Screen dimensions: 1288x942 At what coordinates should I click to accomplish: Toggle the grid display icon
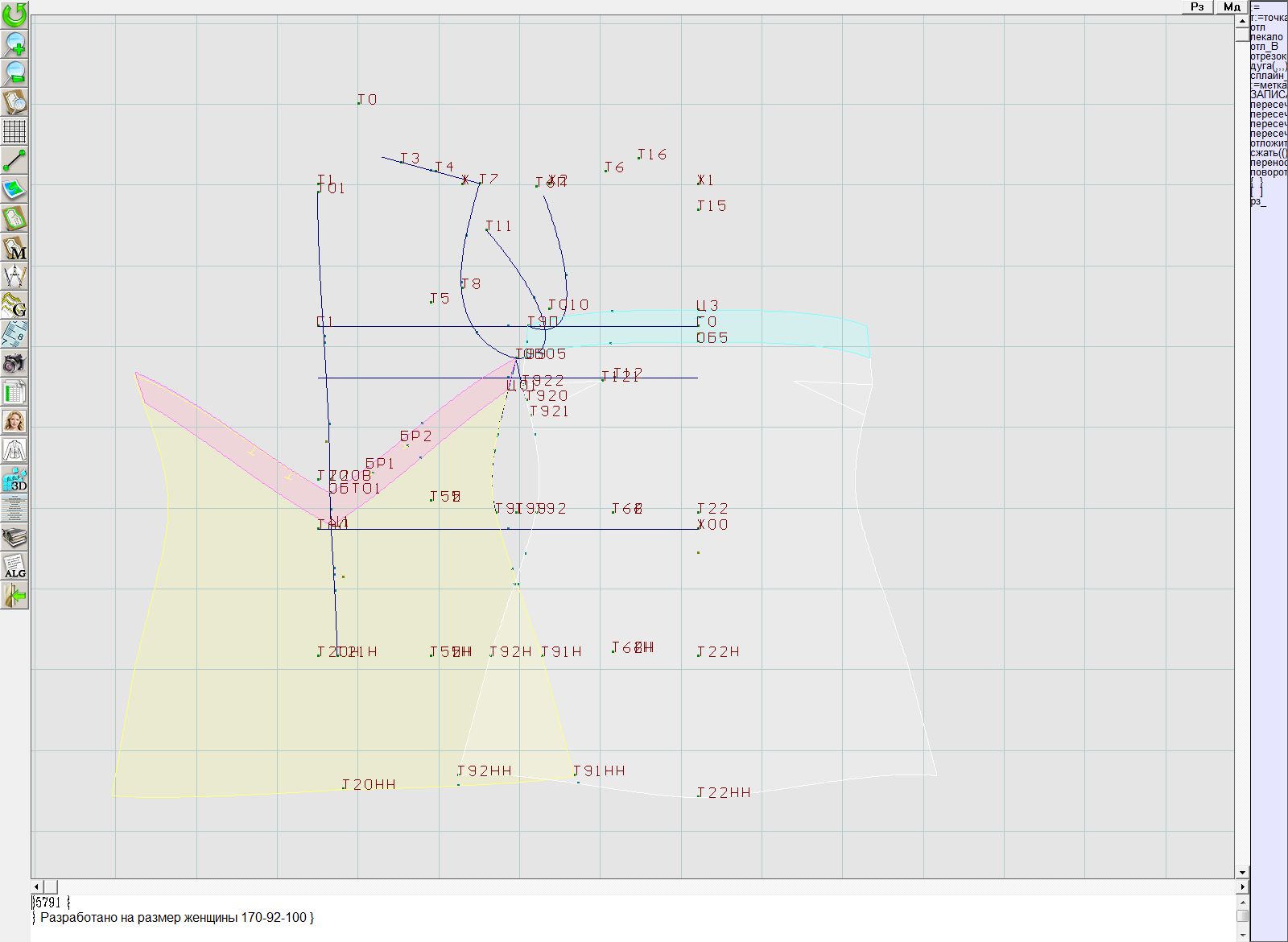coord(14,130)
